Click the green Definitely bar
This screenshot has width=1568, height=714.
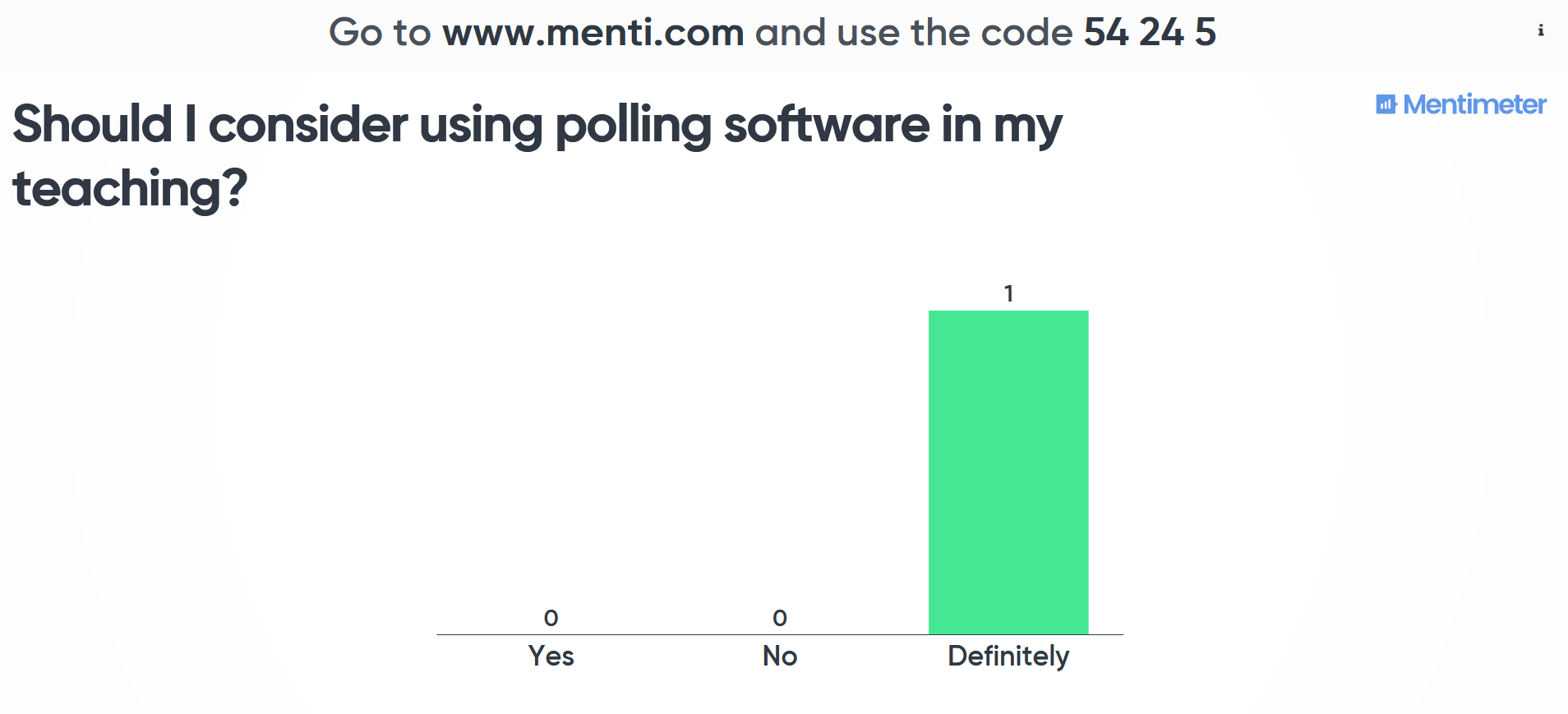coord(1008,472)
